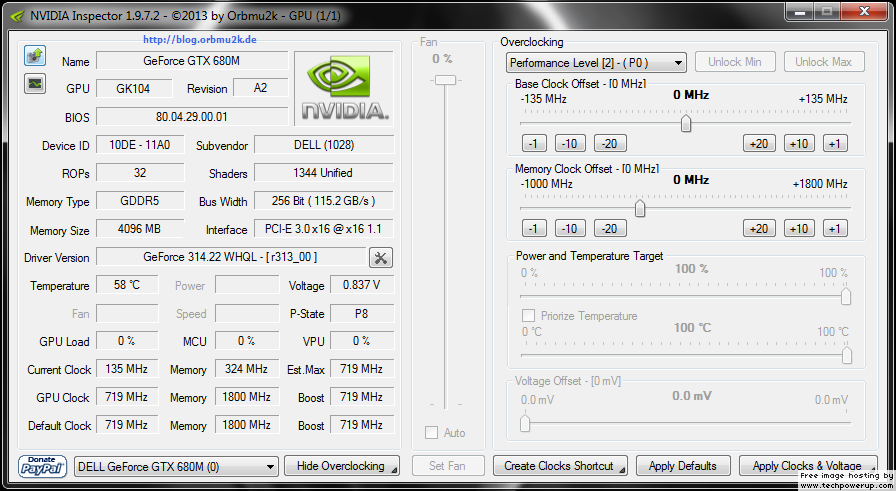Toggle the Auto fan checkbox
Screen dimensions: 896x491
pos(431,433)
